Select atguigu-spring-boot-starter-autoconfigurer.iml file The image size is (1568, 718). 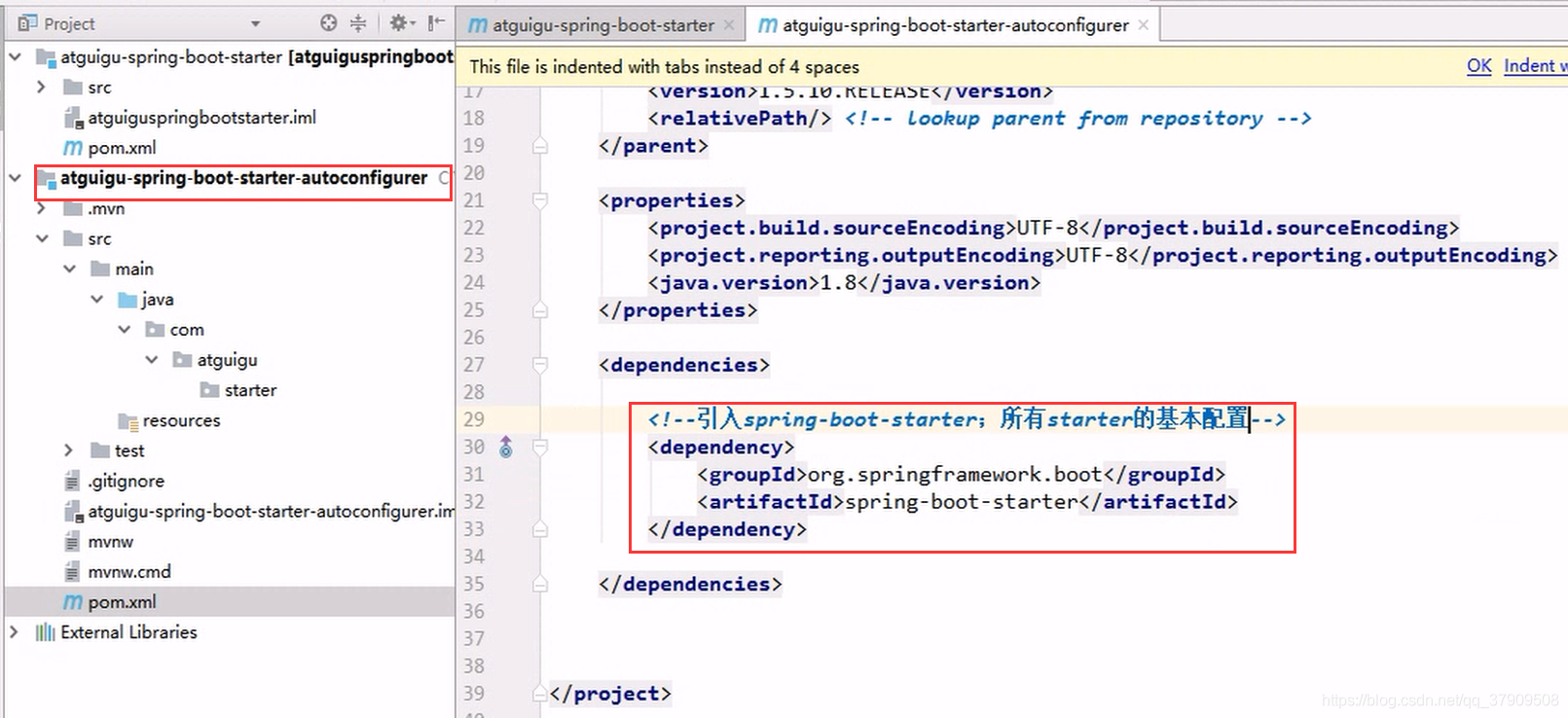click(x=271, y=511)
